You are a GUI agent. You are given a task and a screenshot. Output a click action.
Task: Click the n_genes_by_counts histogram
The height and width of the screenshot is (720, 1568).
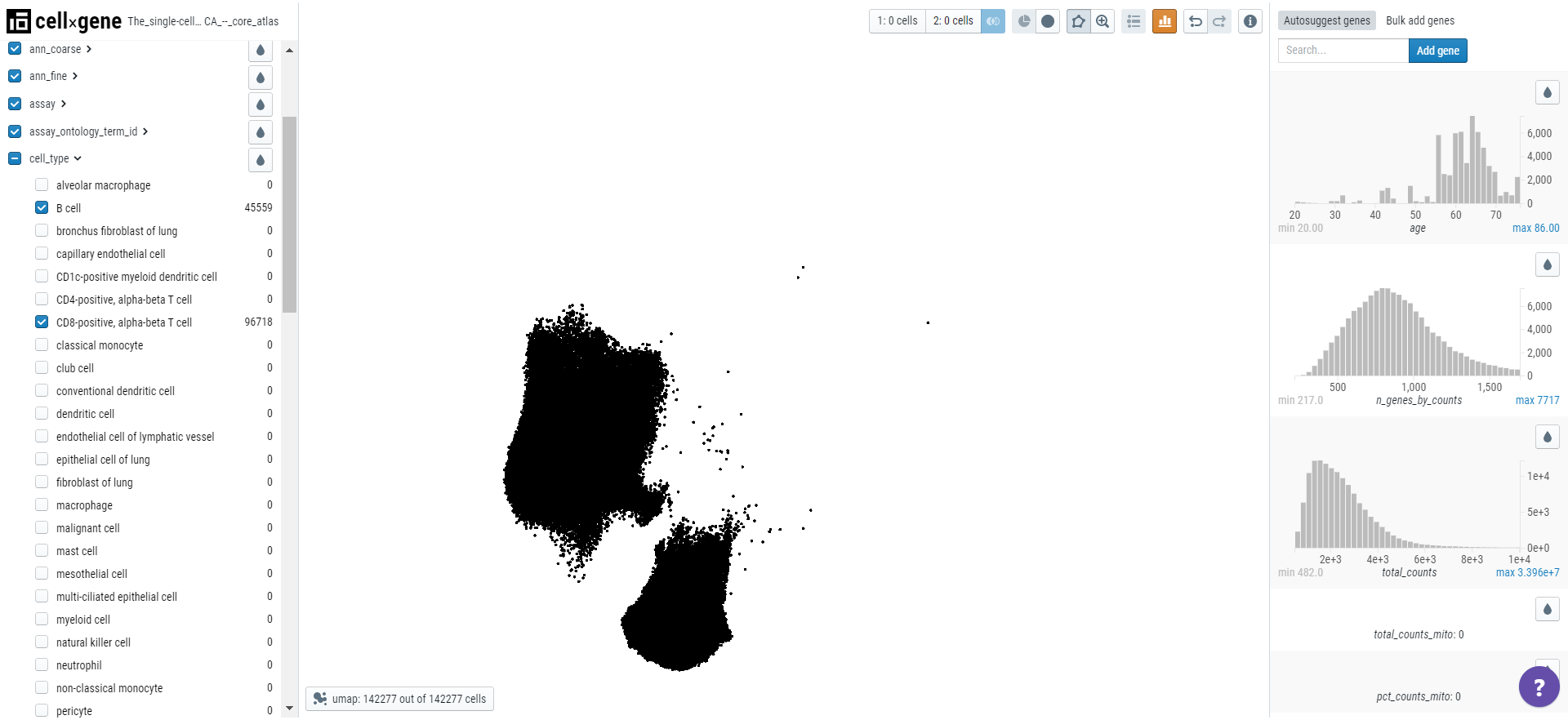[x=1407, y=331]
